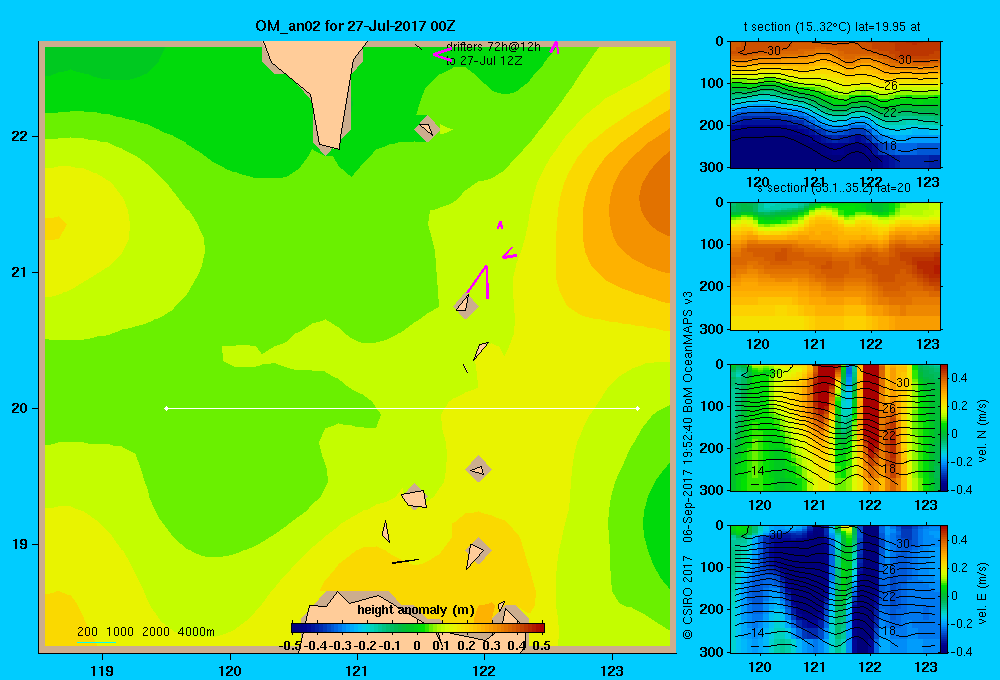Click the longitude 123 label on main map
This screenshot has height=680, width=1000.
point(612,670)
